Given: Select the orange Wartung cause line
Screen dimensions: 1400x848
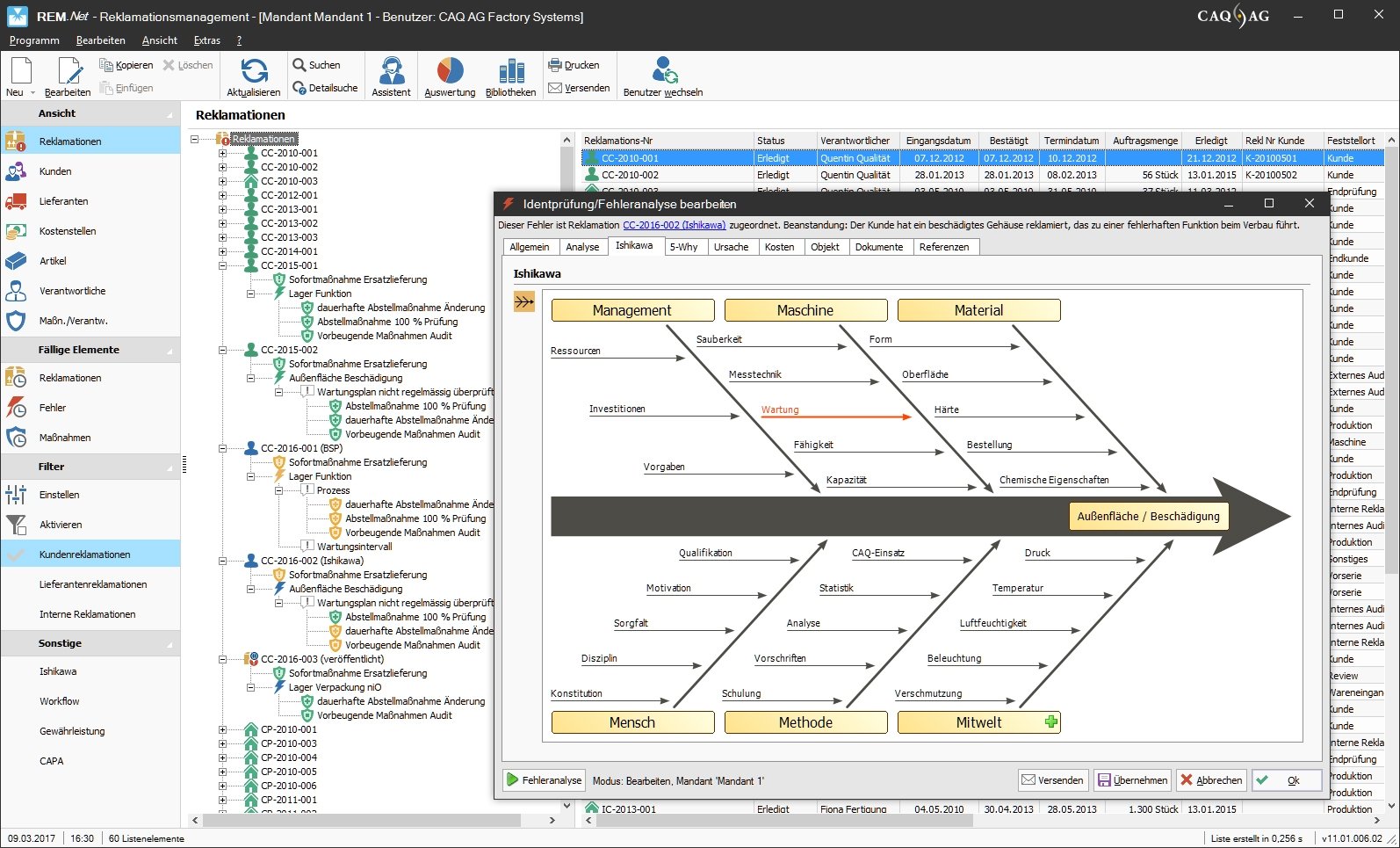Looking at the screenshot, I should pyautogui.click(x=834, y=416).
